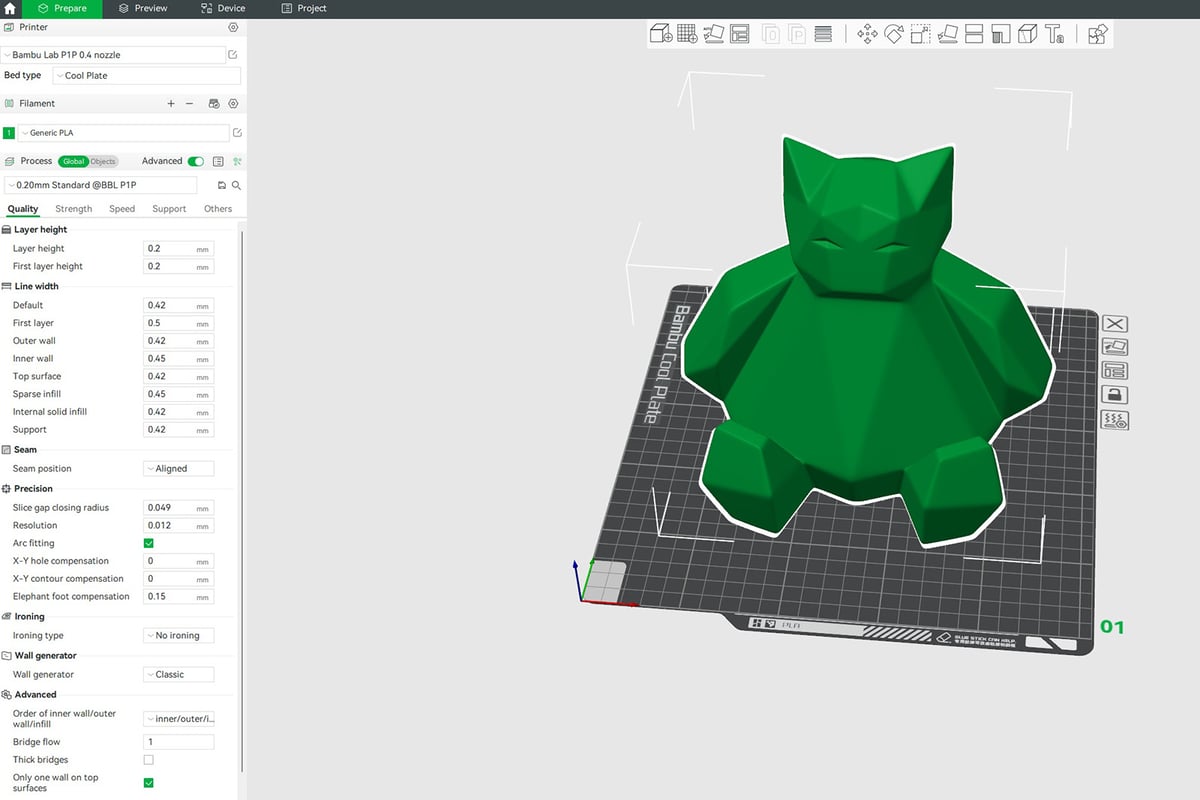Screen dimensions: 1200x800
Task: Open the Generic PLA filament dropdown
Action: (x=124, y=133)
